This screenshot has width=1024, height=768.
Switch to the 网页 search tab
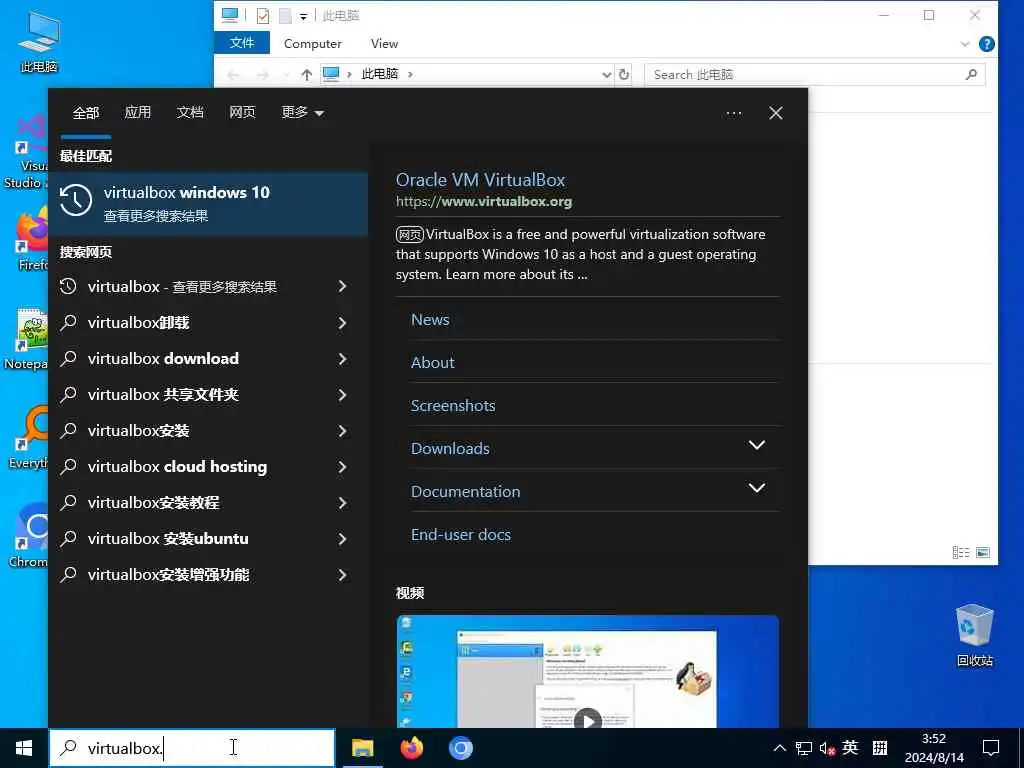point(242,112)
